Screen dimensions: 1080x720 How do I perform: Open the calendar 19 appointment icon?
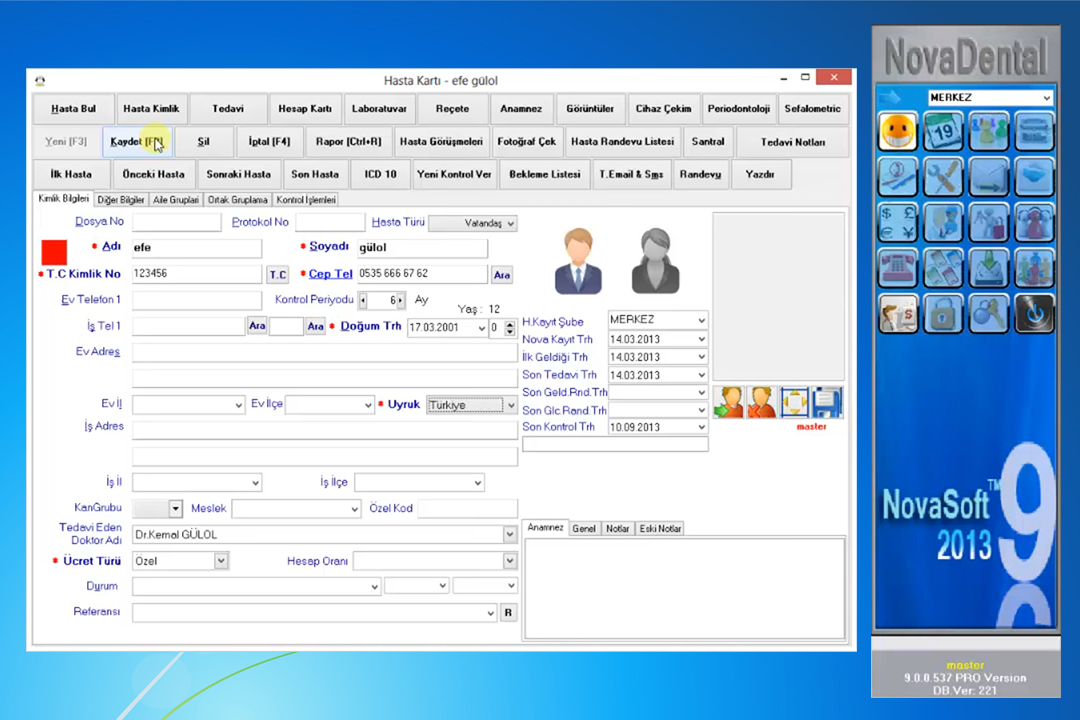click(944, 132)
